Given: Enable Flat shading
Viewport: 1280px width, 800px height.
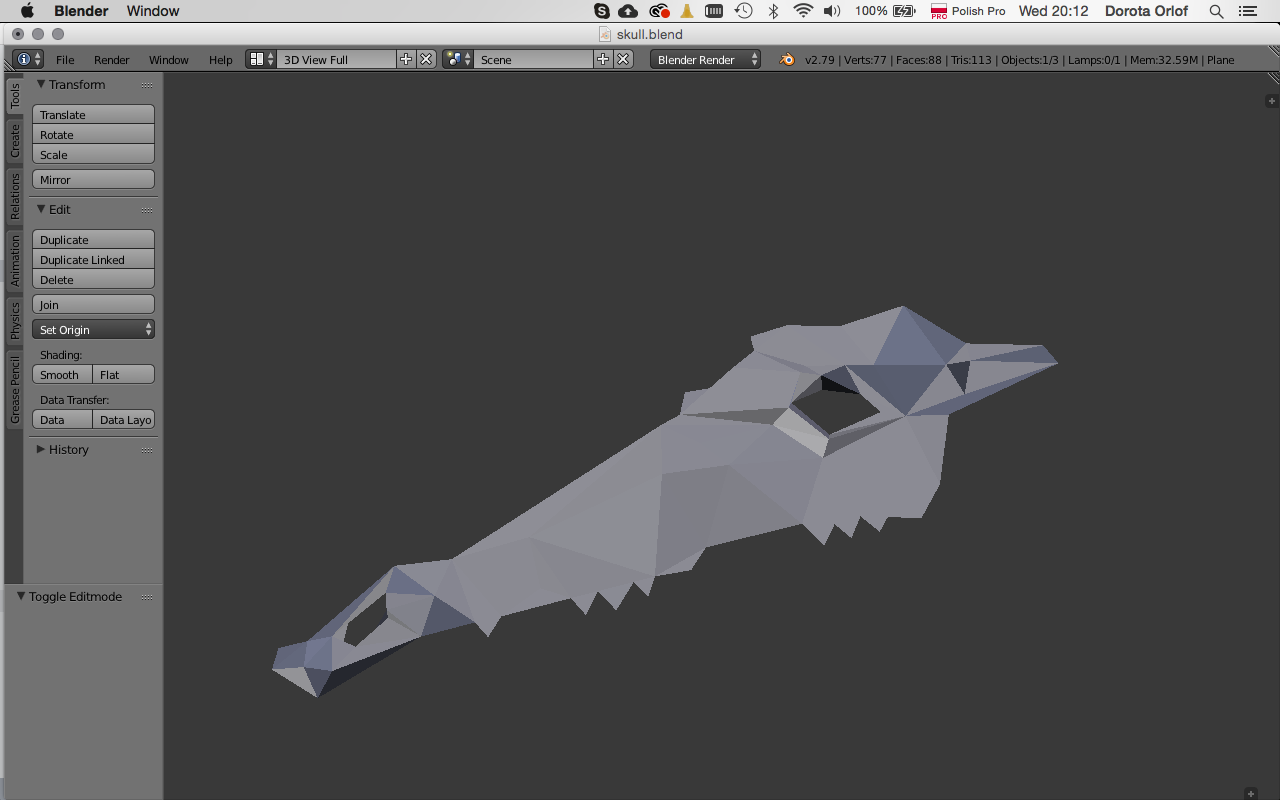Looking at the screenshot, I should click(x=122, y=374).
